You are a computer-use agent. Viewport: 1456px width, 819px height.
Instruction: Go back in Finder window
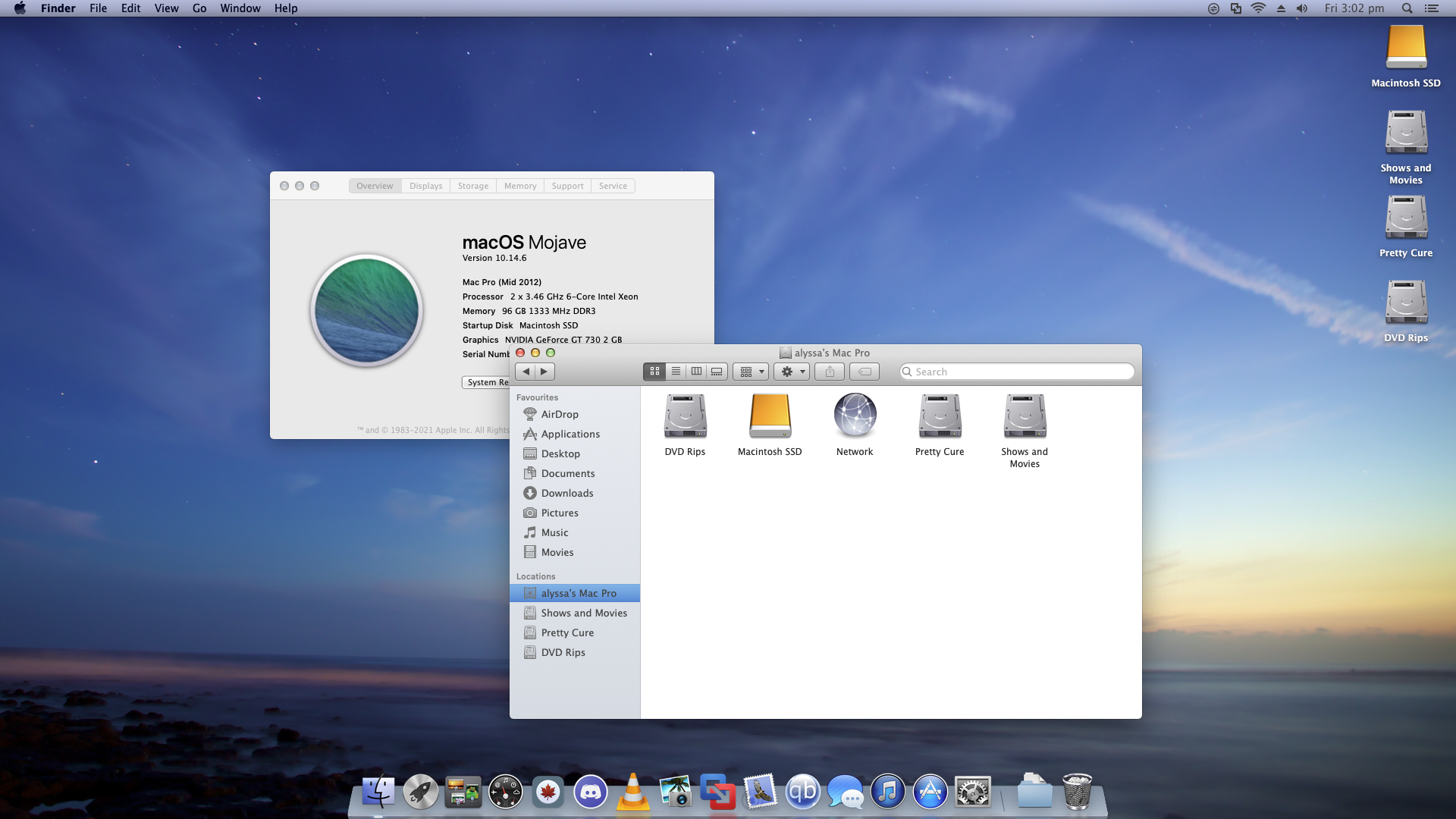click(x=526, y=372)
